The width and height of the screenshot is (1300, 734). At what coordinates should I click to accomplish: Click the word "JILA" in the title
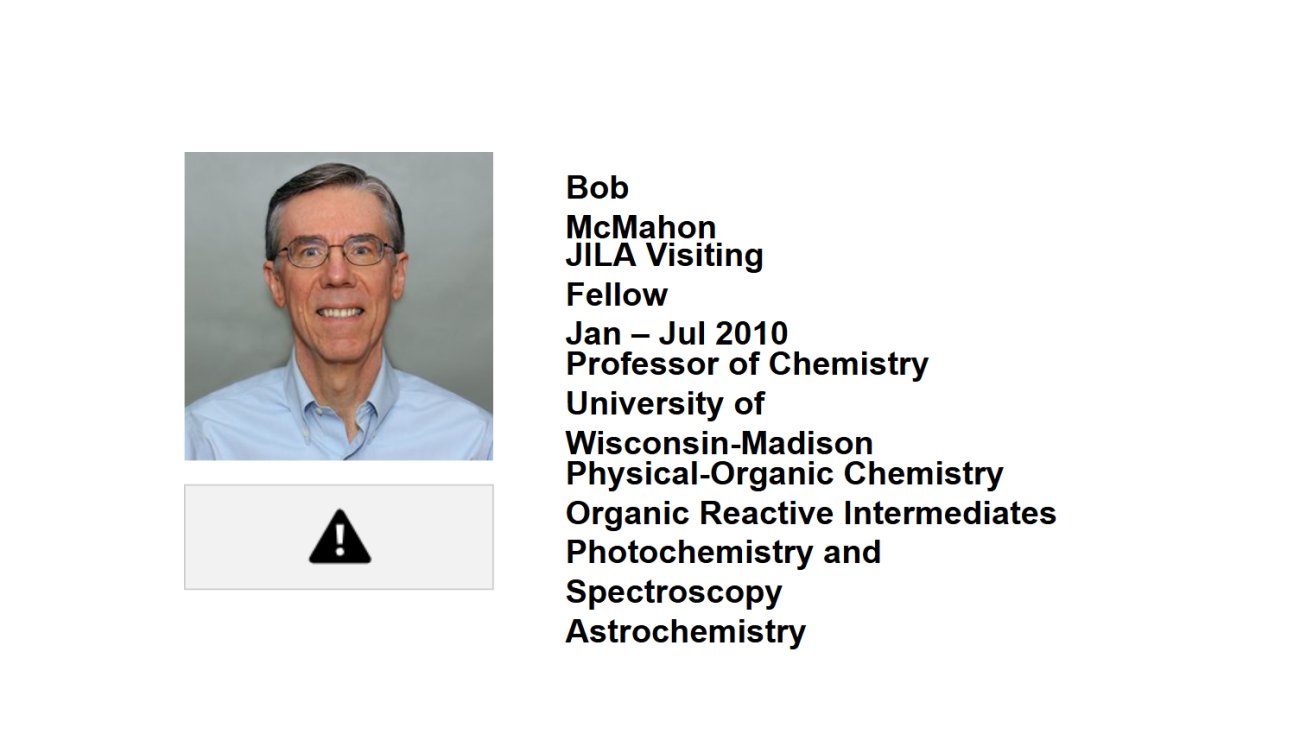(600, 255)
